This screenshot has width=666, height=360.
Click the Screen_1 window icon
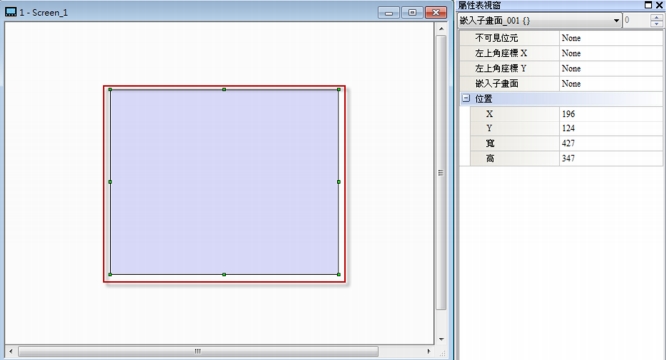point(11,12)
